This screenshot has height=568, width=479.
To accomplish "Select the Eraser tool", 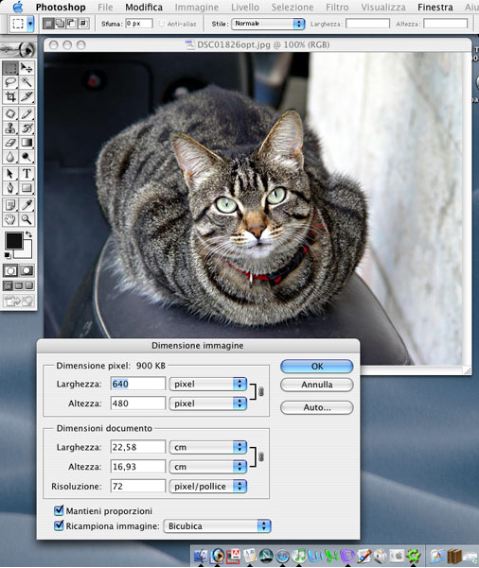I will tap(11, 142).
